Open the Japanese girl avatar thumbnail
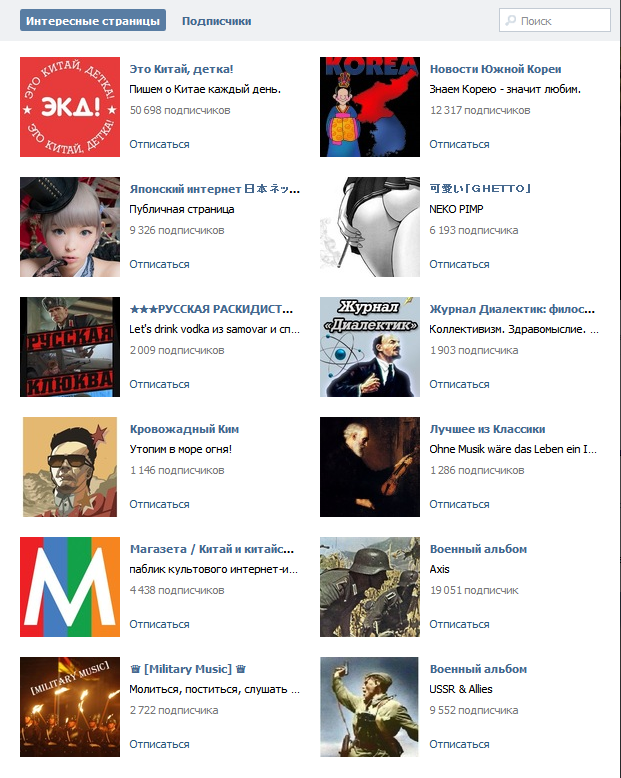This screenshot has width=621, height=778. 70,227
